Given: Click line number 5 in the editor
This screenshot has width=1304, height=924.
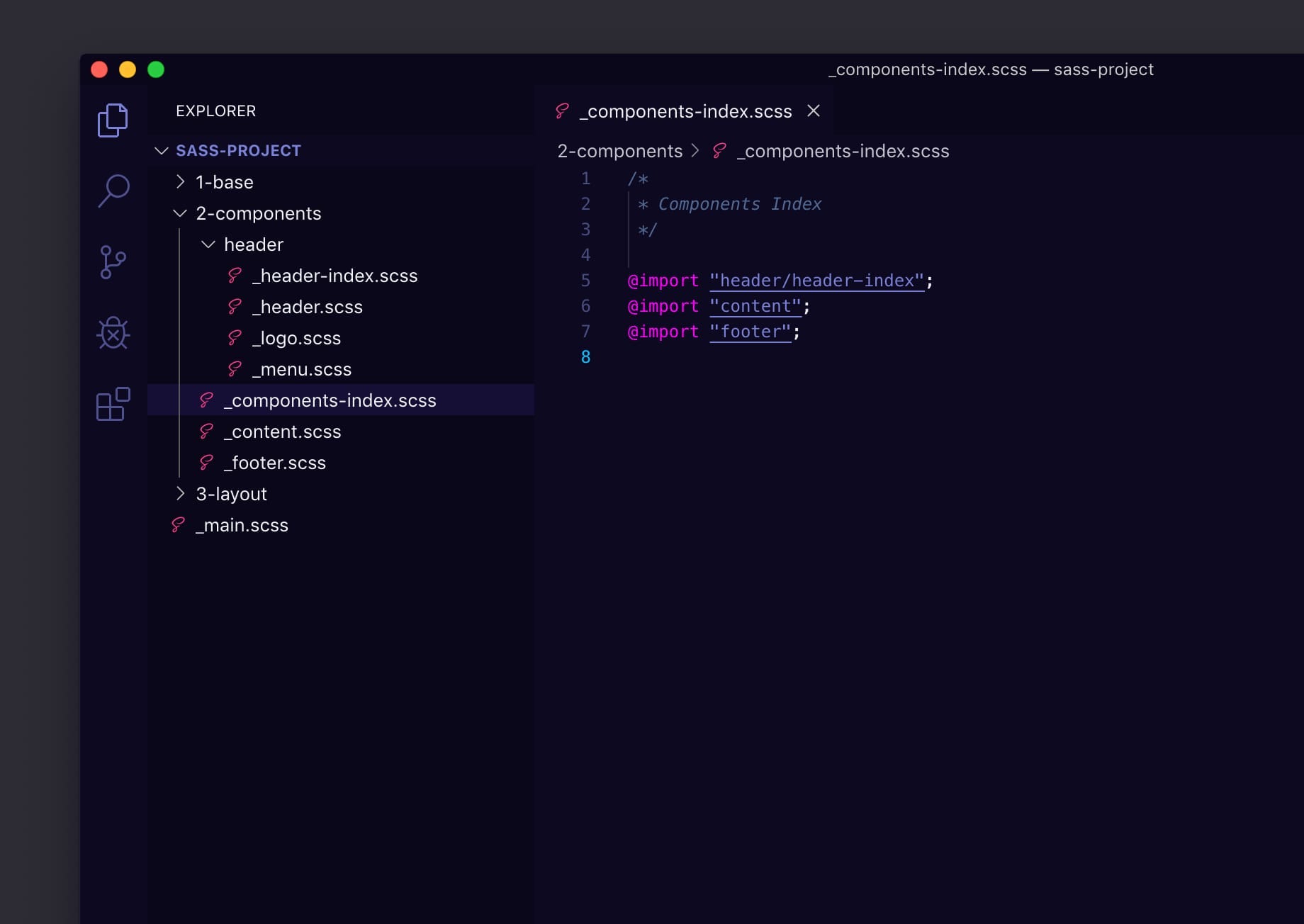Looking at the screenshot, I should pos(585,280).
